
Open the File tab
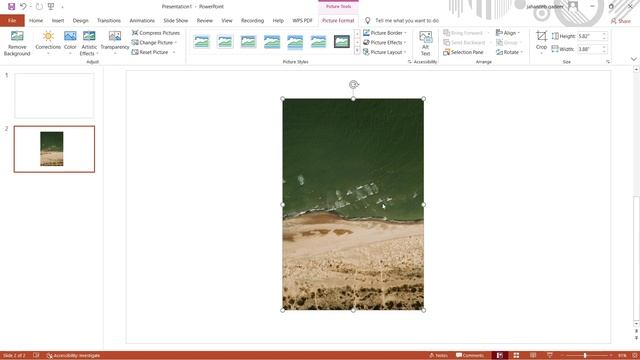(12, 20)
